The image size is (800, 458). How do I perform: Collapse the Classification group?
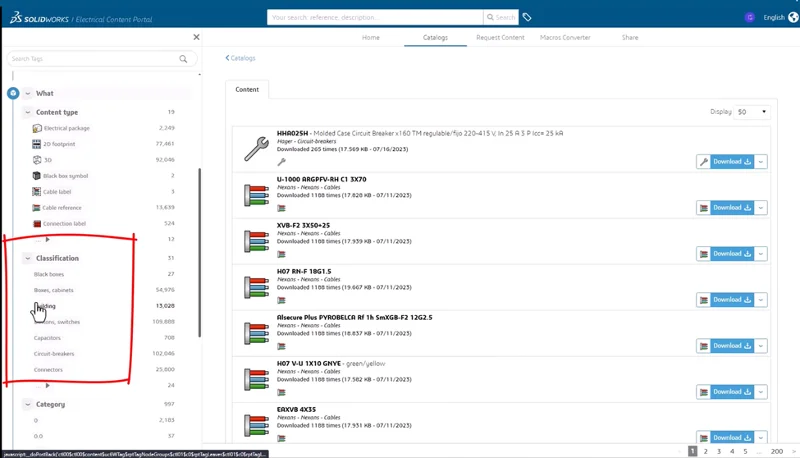tap(28, 258)
